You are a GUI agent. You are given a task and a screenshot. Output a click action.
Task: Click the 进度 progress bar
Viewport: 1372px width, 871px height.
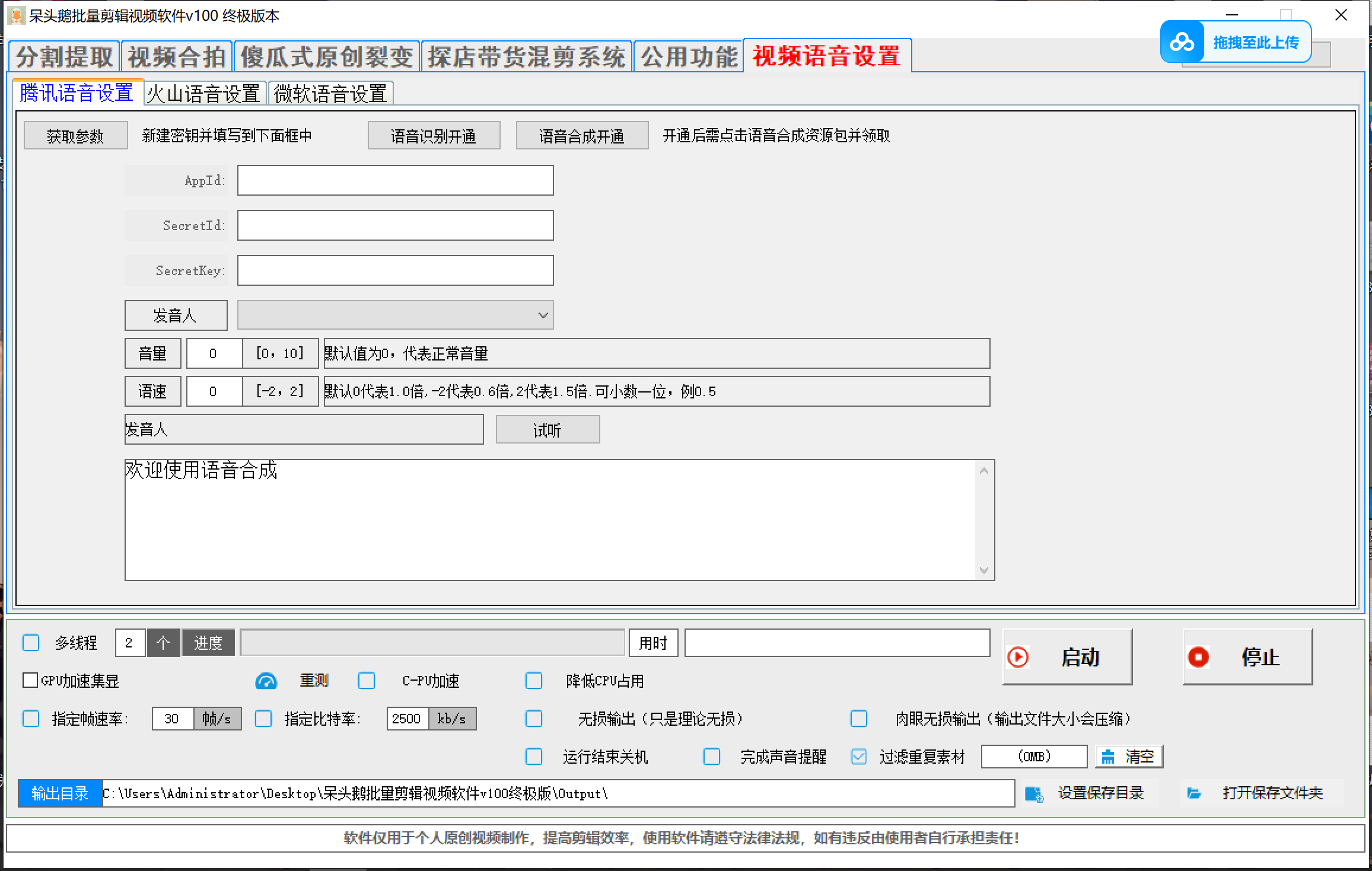(432, 643)
